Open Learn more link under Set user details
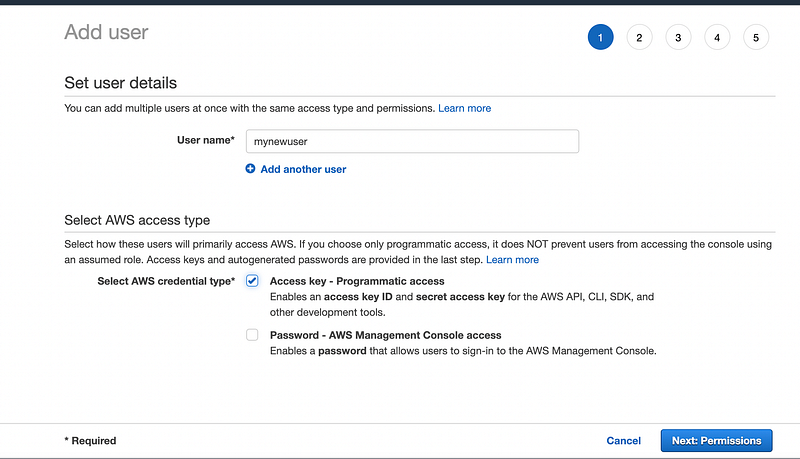This screenshot has height=459, width=800. [x=464, y=108]
